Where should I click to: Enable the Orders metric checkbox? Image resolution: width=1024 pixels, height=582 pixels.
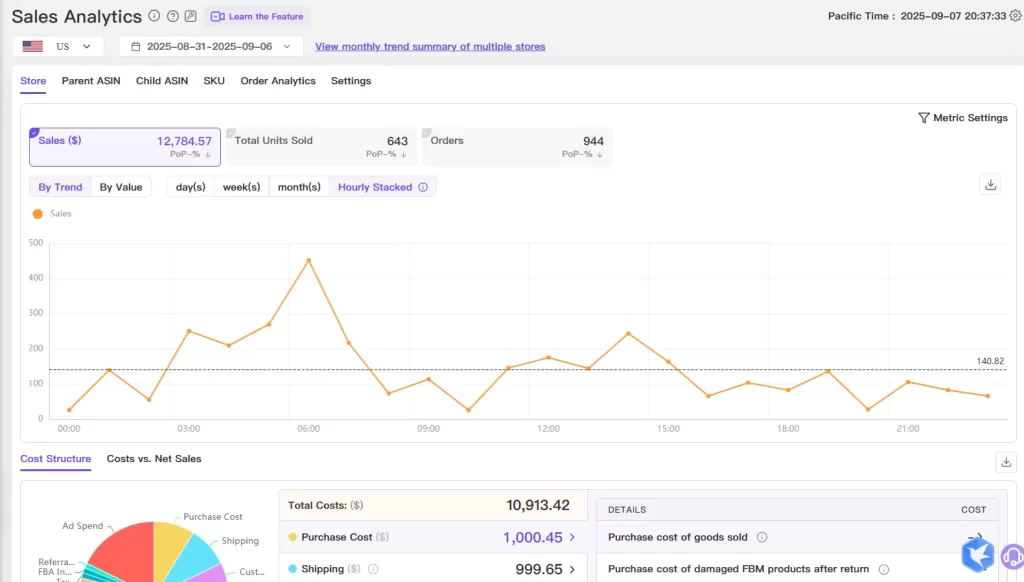pyautogui.click(x=426, y=133)
